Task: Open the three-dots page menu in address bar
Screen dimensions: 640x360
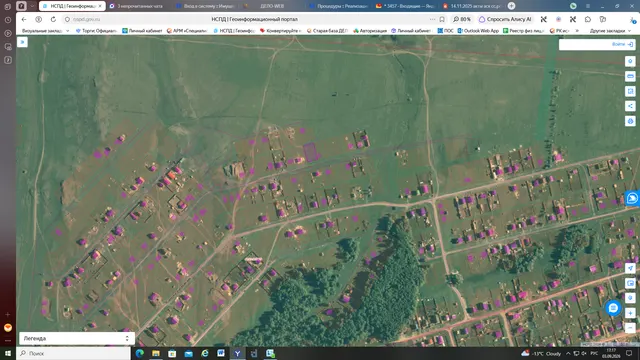Action: 432,19
